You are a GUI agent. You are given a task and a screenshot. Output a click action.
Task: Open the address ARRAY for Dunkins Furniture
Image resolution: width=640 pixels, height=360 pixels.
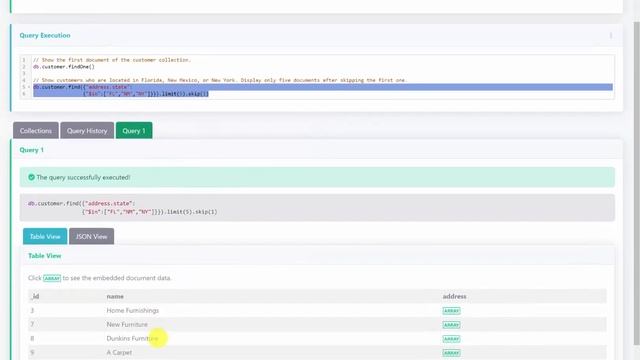point(451,339)
